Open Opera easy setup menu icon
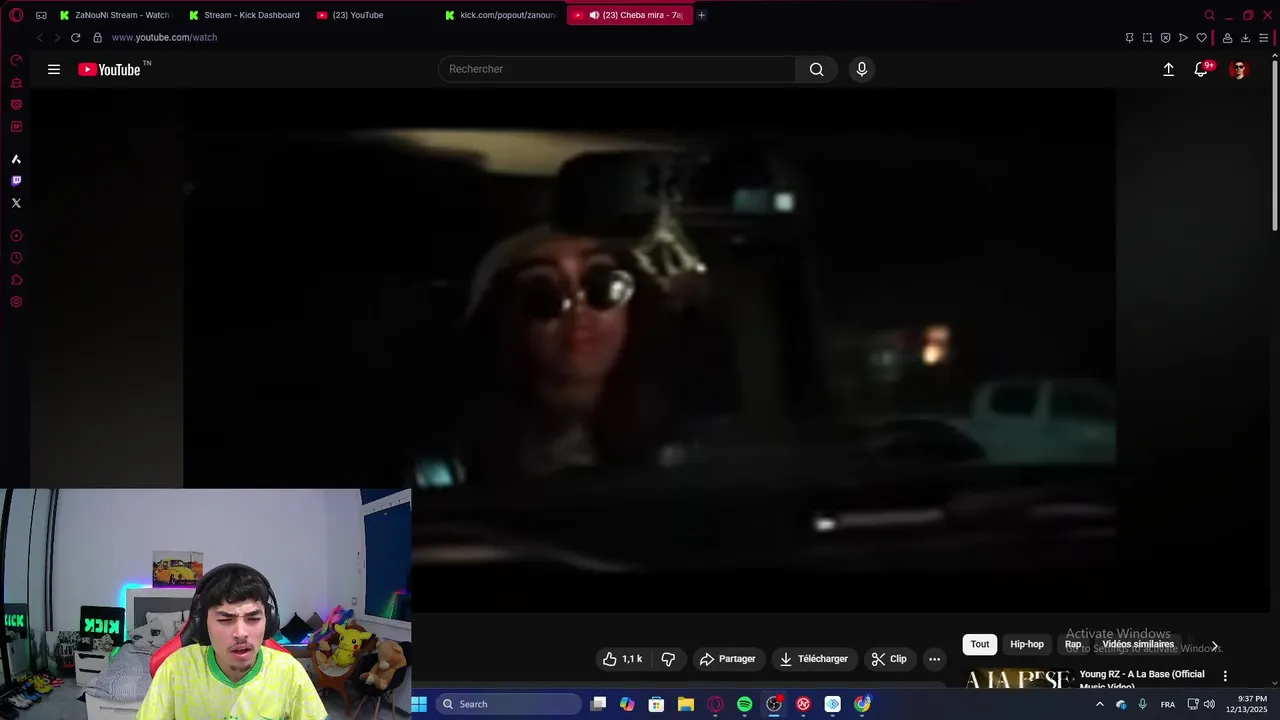 [1263, 38]
